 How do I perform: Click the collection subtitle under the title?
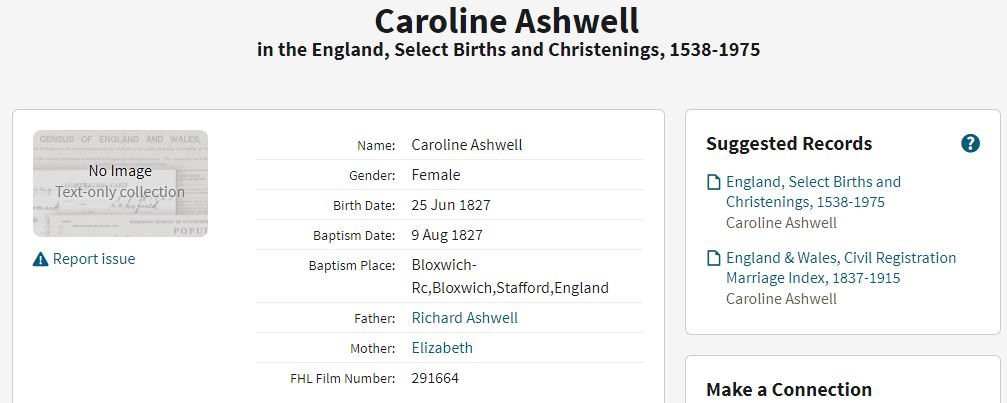click(x=508, y=49)
